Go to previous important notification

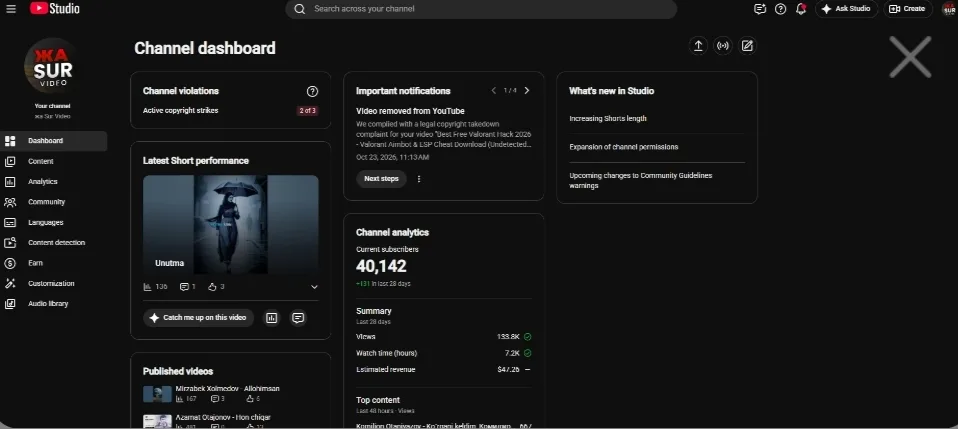494,90
